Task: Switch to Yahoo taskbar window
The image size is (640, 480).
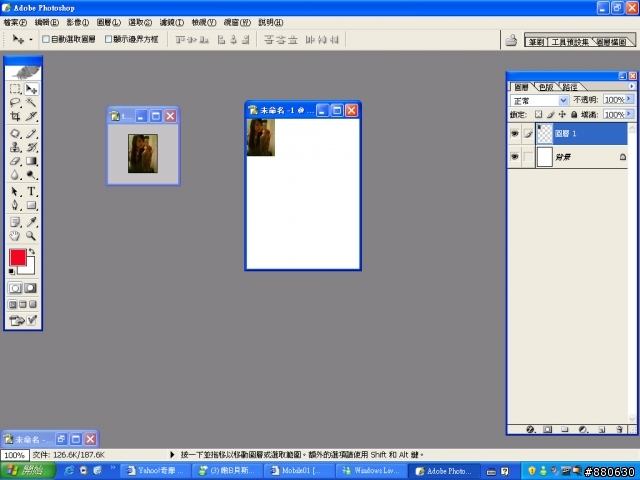Action: 155,471
